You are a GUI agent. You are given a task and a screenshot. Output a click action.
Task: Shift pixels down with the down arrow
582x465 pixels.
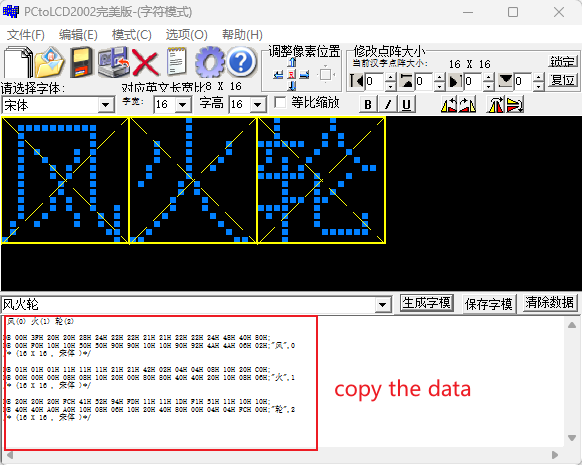[292, 86]
